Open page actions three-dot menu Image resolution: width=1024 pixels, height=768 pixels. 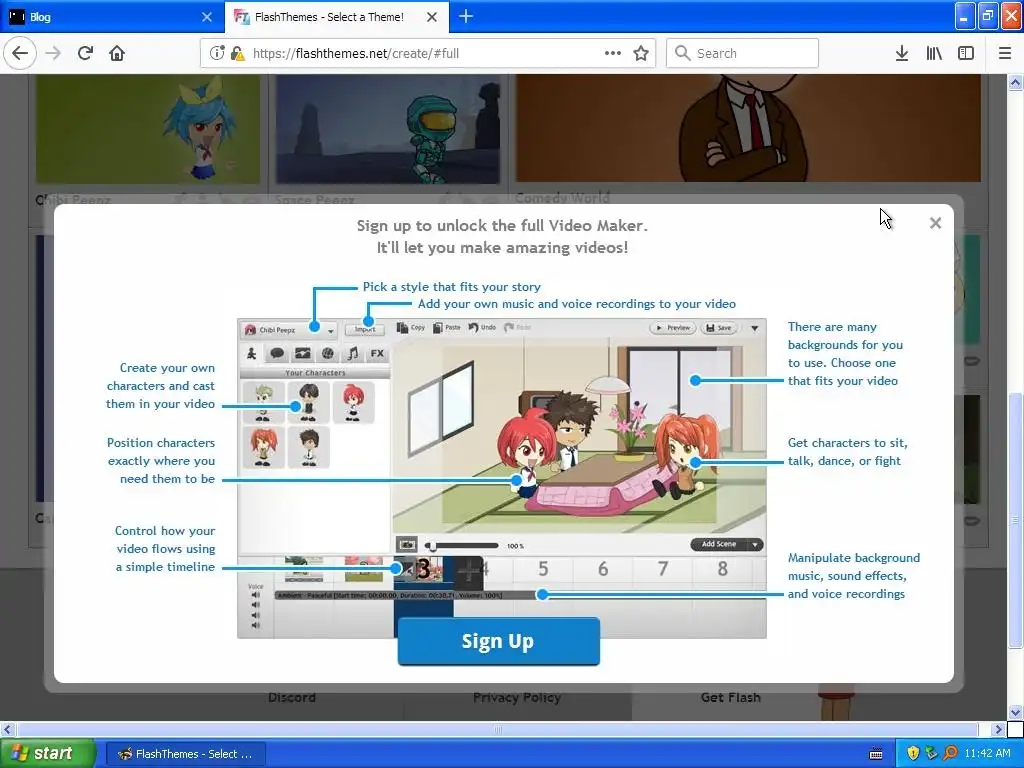click(x=613, y=53)
